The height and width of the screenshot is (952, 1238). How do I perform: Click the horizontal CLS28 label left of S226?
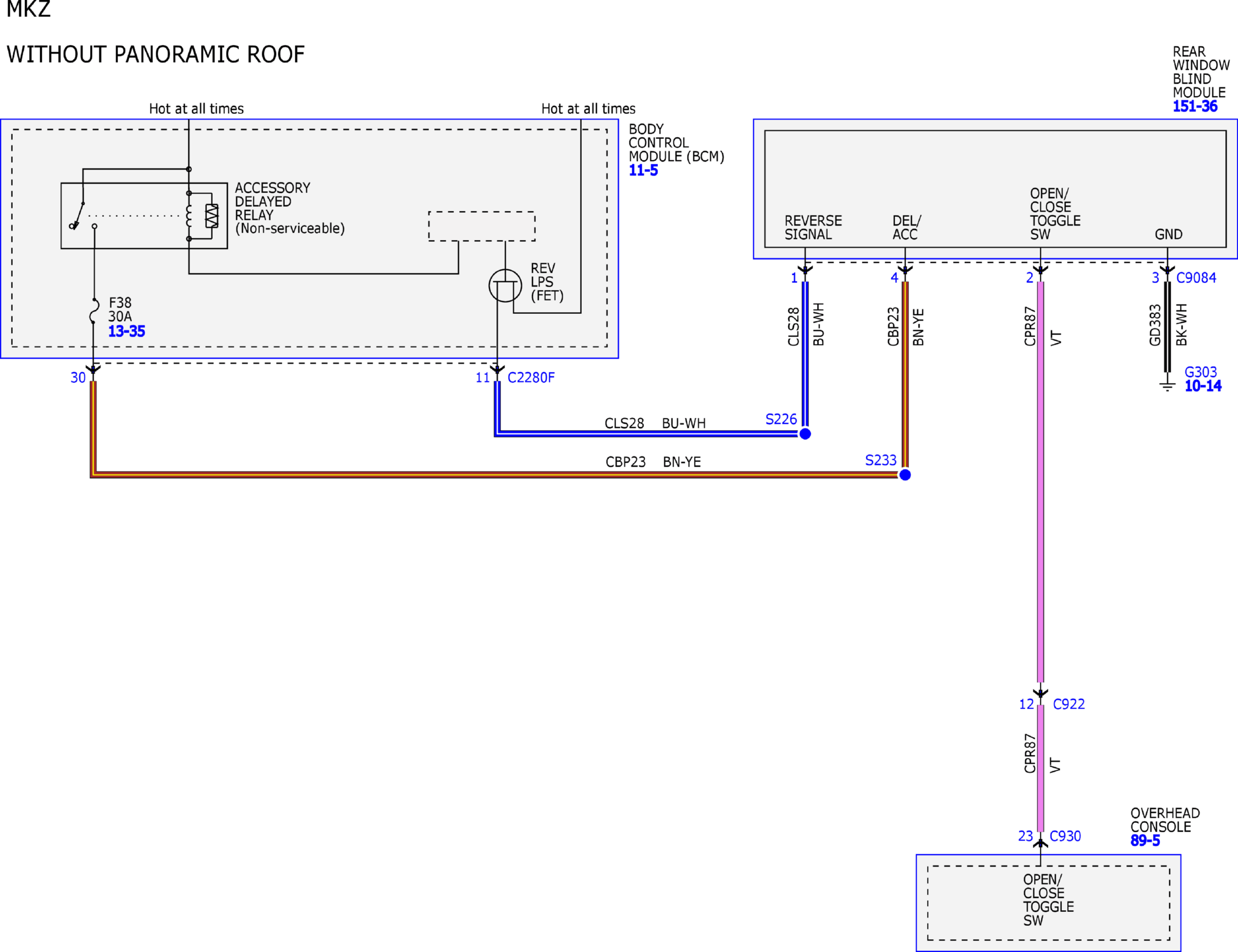(x=624, y=423)
